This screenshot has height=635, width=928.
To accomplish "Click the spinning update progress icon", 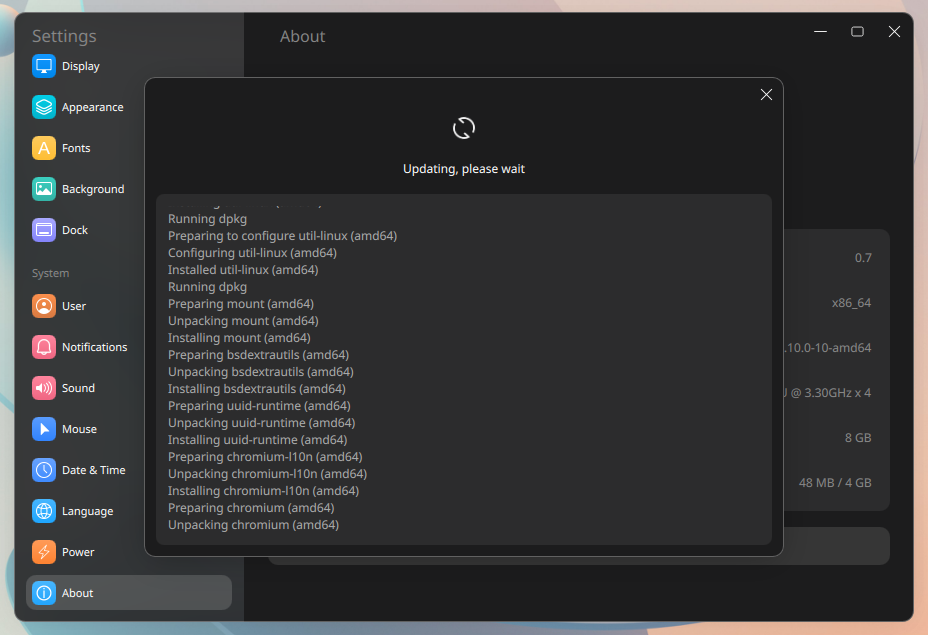I will coord(463,128).
